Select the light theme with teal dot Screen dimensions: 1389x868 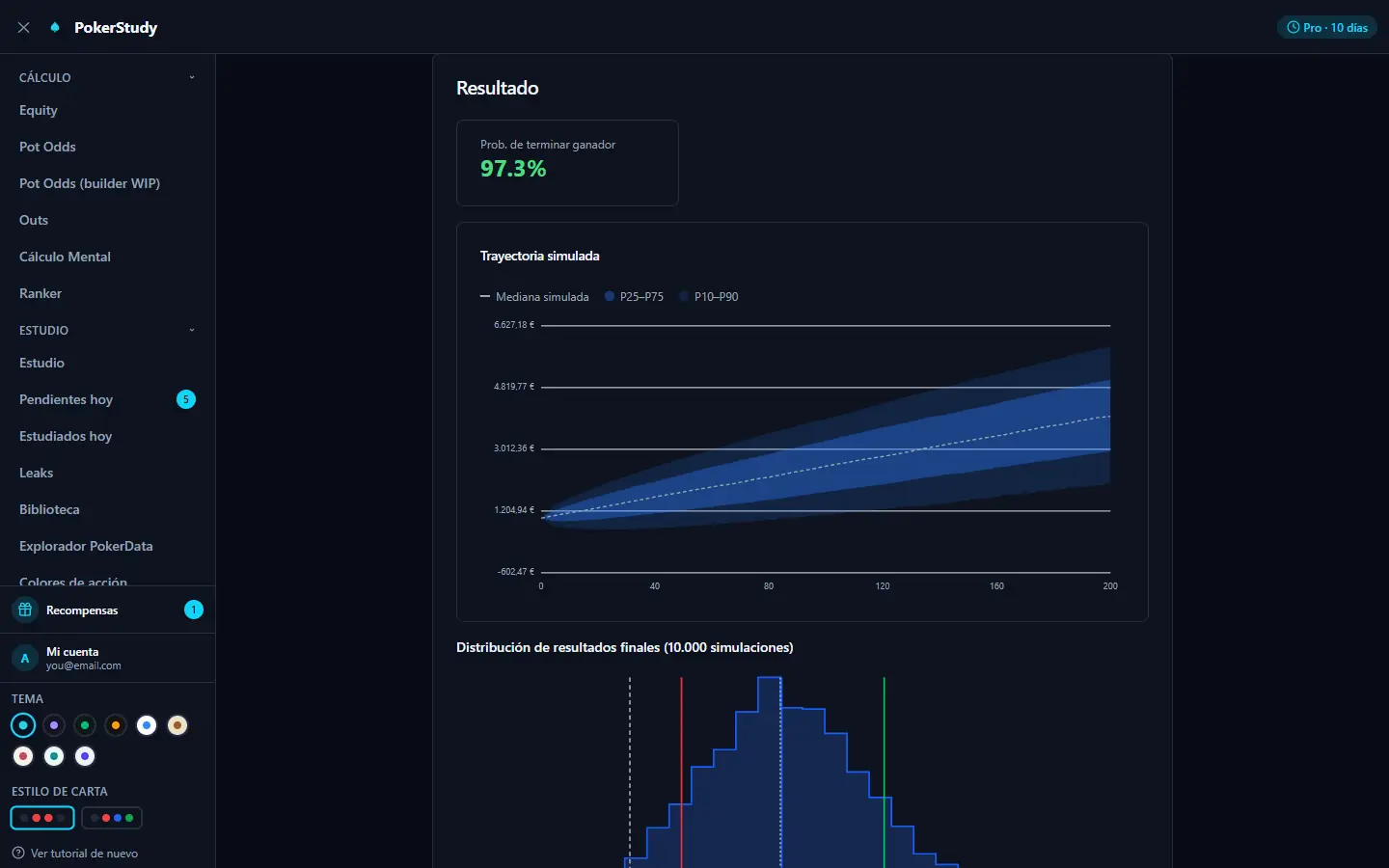tap(54, 756)
